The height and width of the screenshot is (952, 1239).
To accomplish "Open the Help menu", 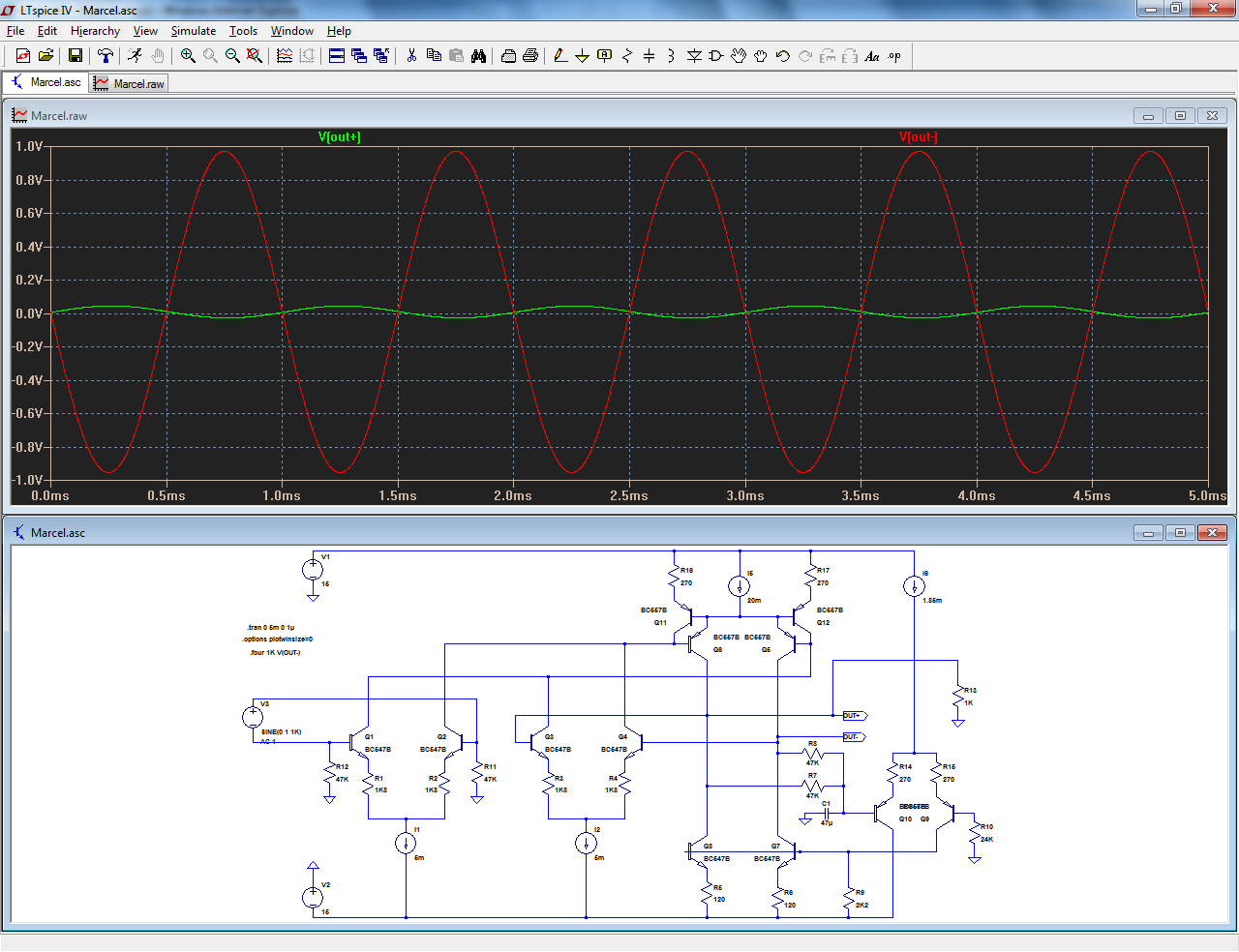I will click(339, 31).
